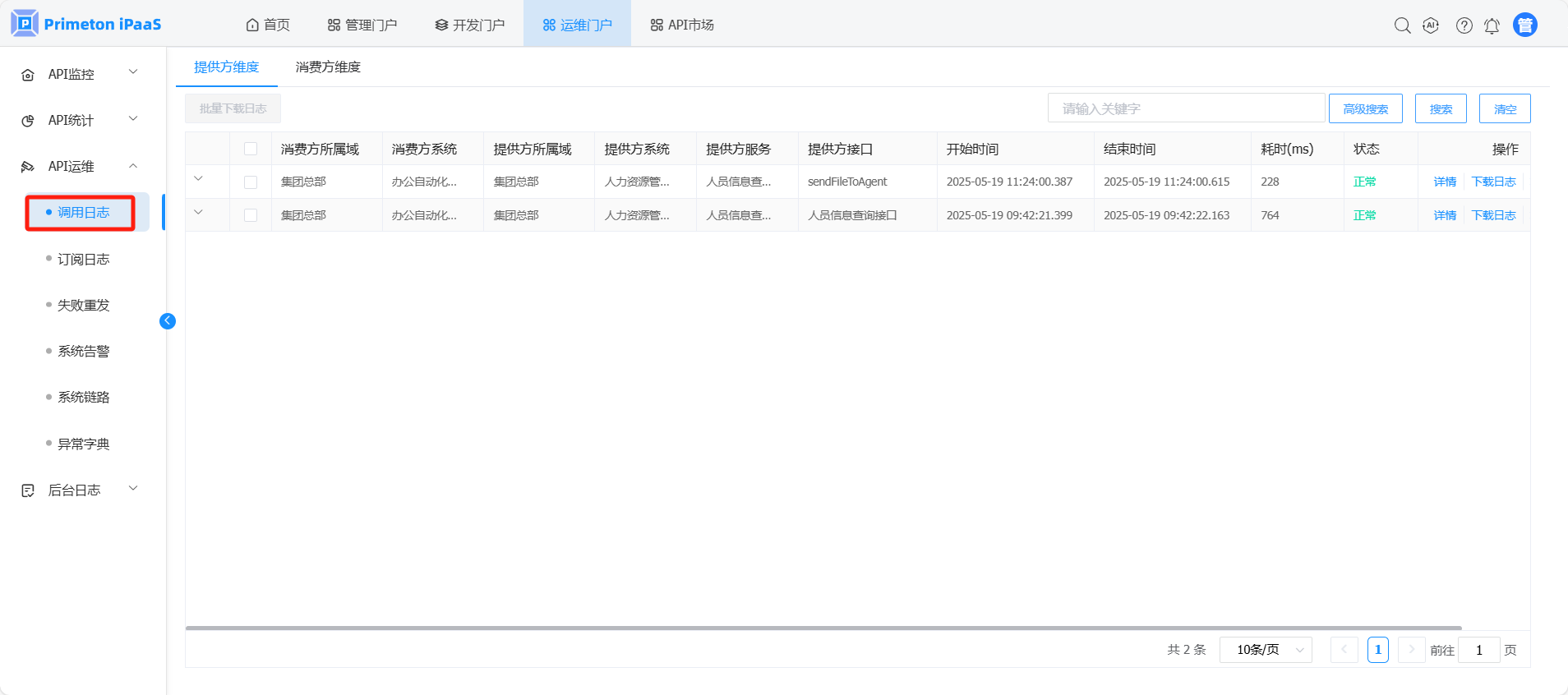Open the notifications bell icon
This screenshot has height=695, width=1568.
[1492, 26]
